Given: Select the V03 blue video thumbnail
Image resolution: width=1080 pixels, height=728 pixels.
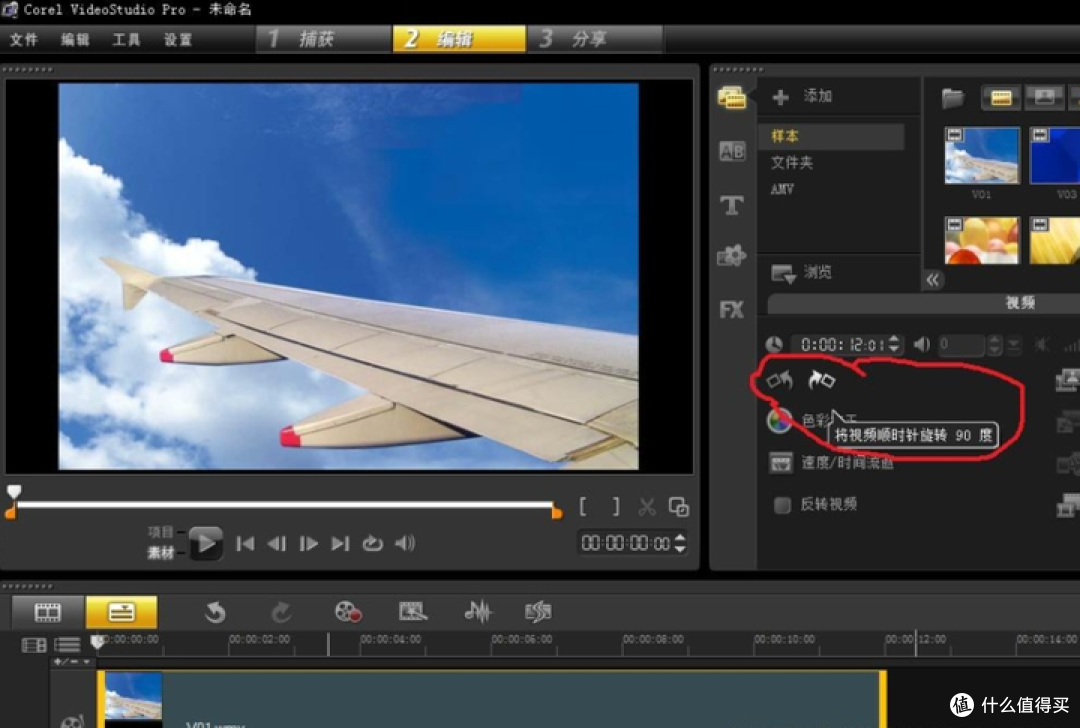Looking at the screenshot, I should 1055,156.
